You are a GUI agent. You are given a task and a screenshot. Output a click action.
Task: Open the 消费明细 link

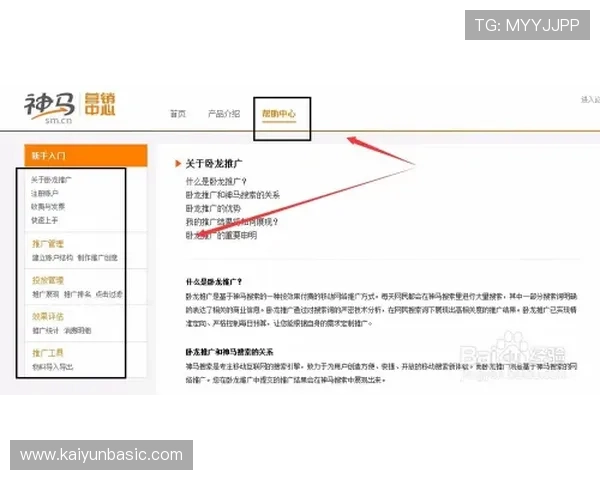coord(77,330)
